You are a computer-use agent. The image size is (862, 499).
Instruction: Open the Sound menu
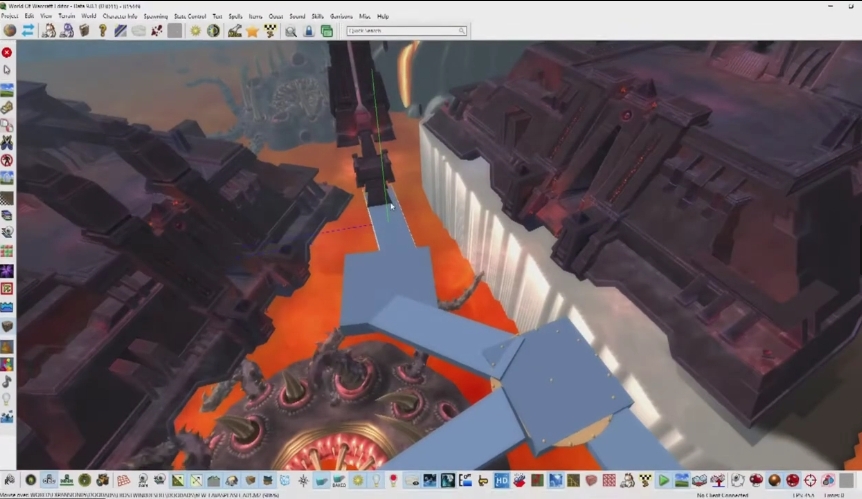297,16
